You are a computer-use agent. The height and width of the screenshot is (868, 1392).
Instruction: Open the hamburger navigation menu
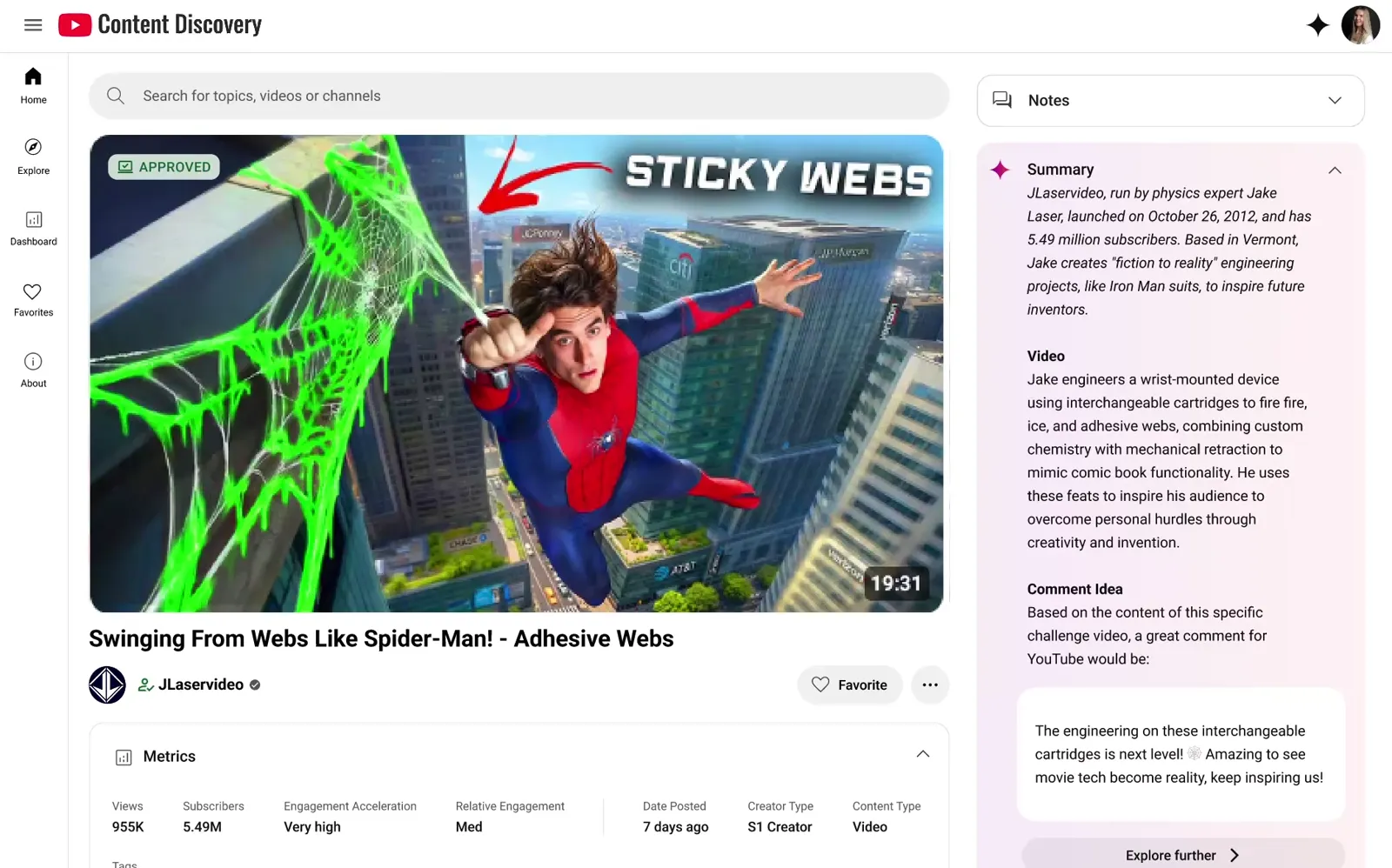coord(33,25)
